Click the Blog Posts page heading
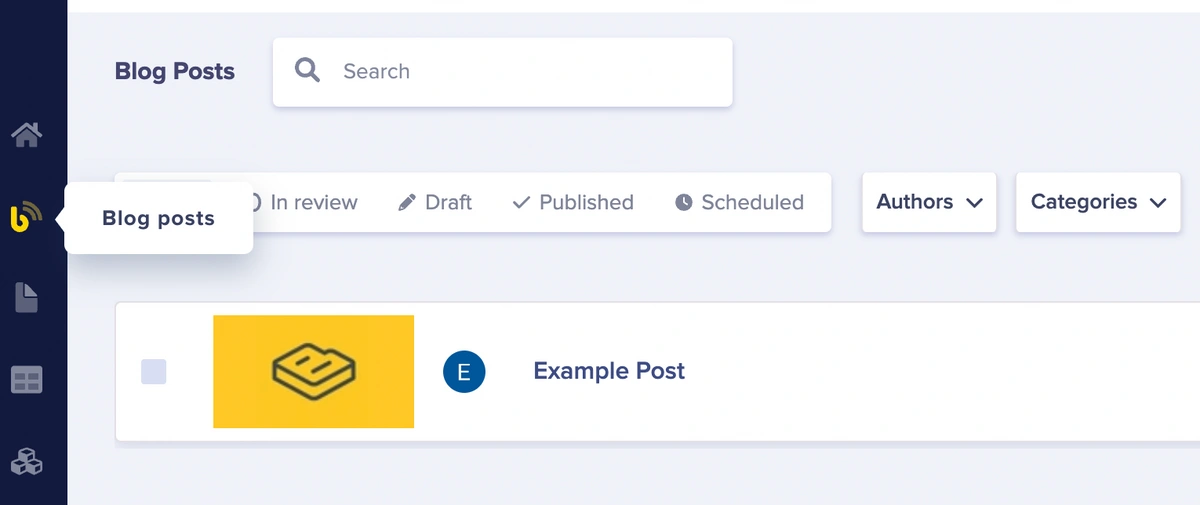 point(175,72)
